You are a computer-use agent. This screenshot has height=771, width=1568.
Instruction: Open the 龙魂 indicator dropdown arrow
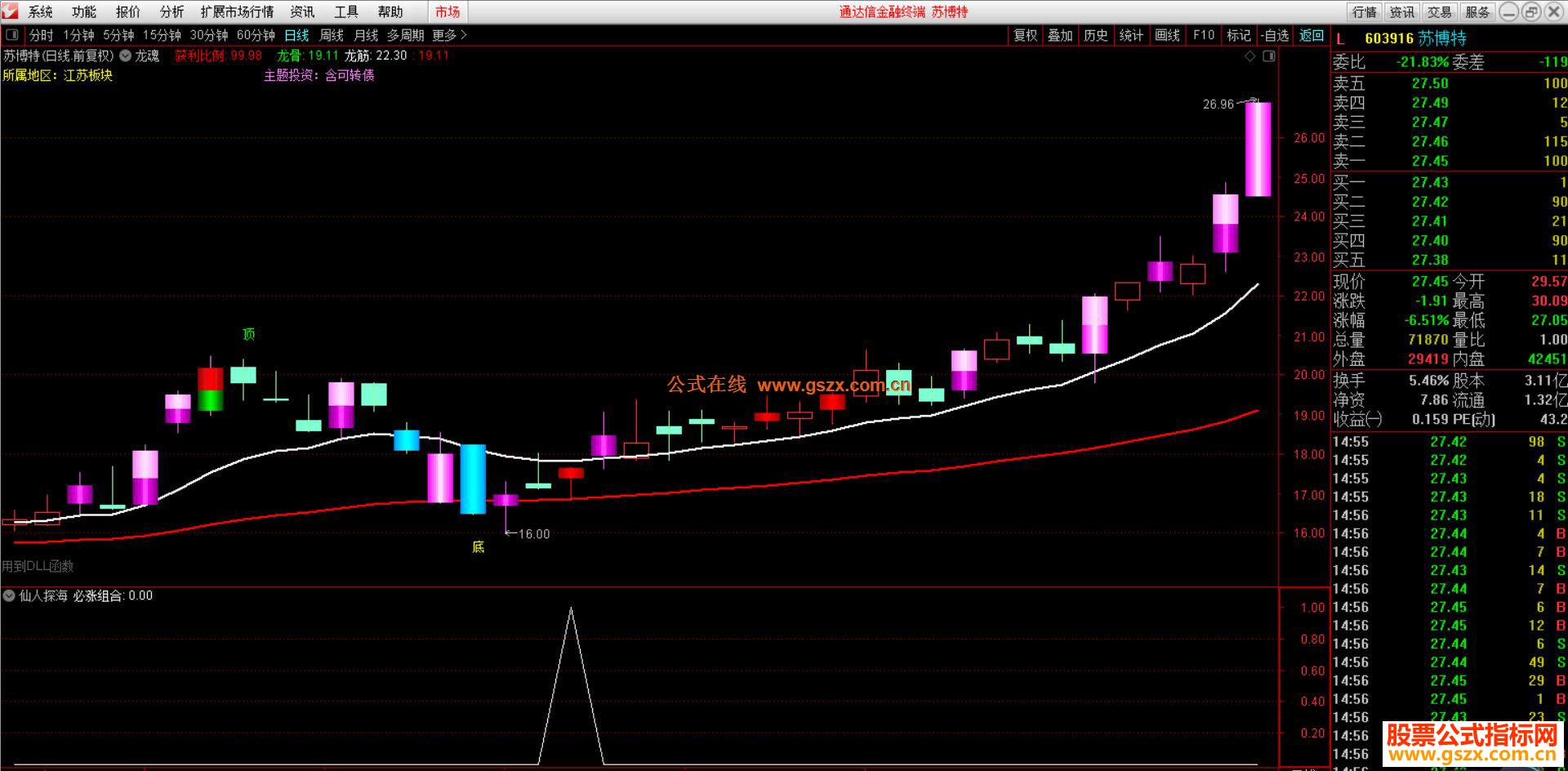click(x=125, y=56)
